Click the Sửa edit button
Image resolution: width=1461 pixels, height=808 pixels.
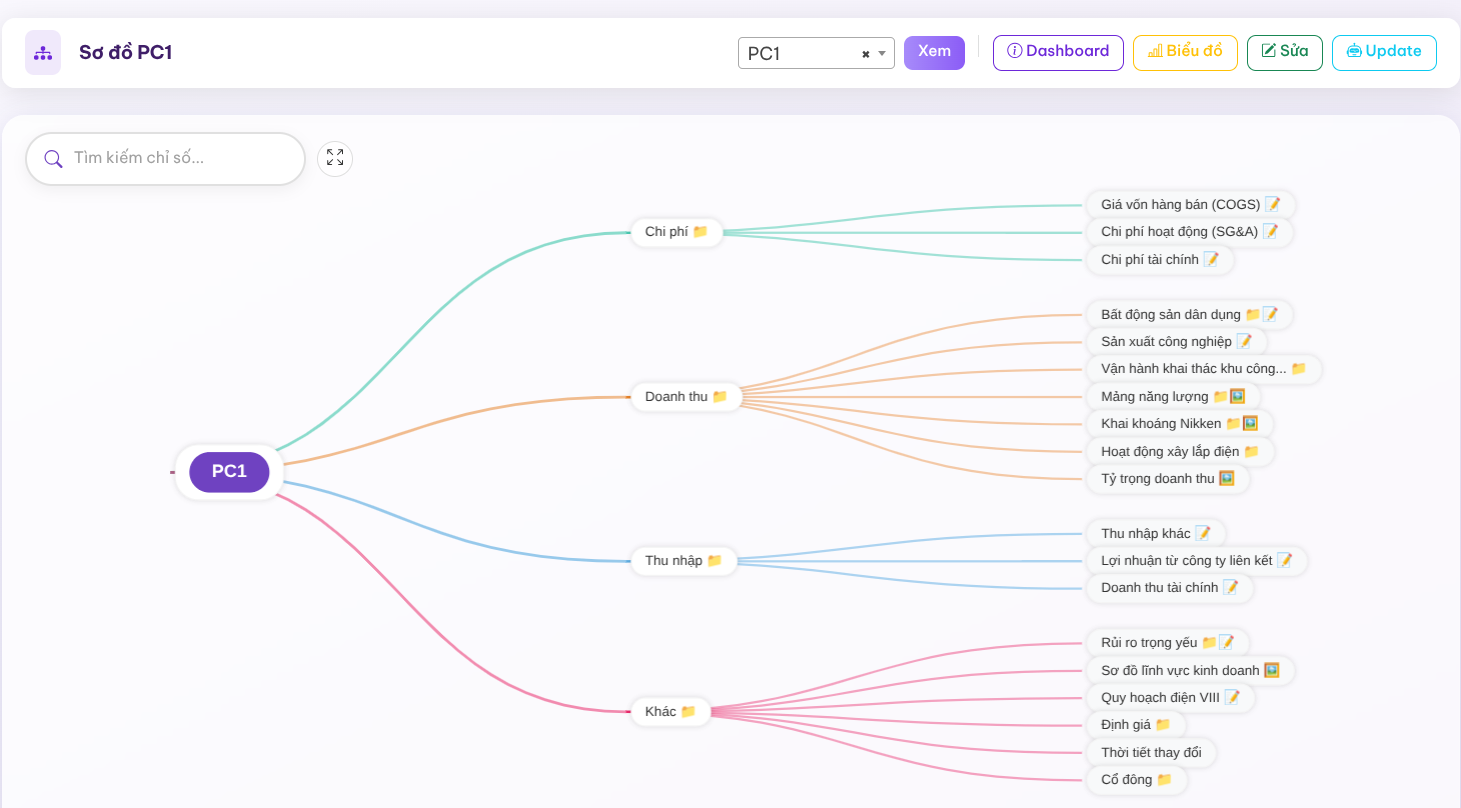pyautogui.click(x=1285, y=52)
